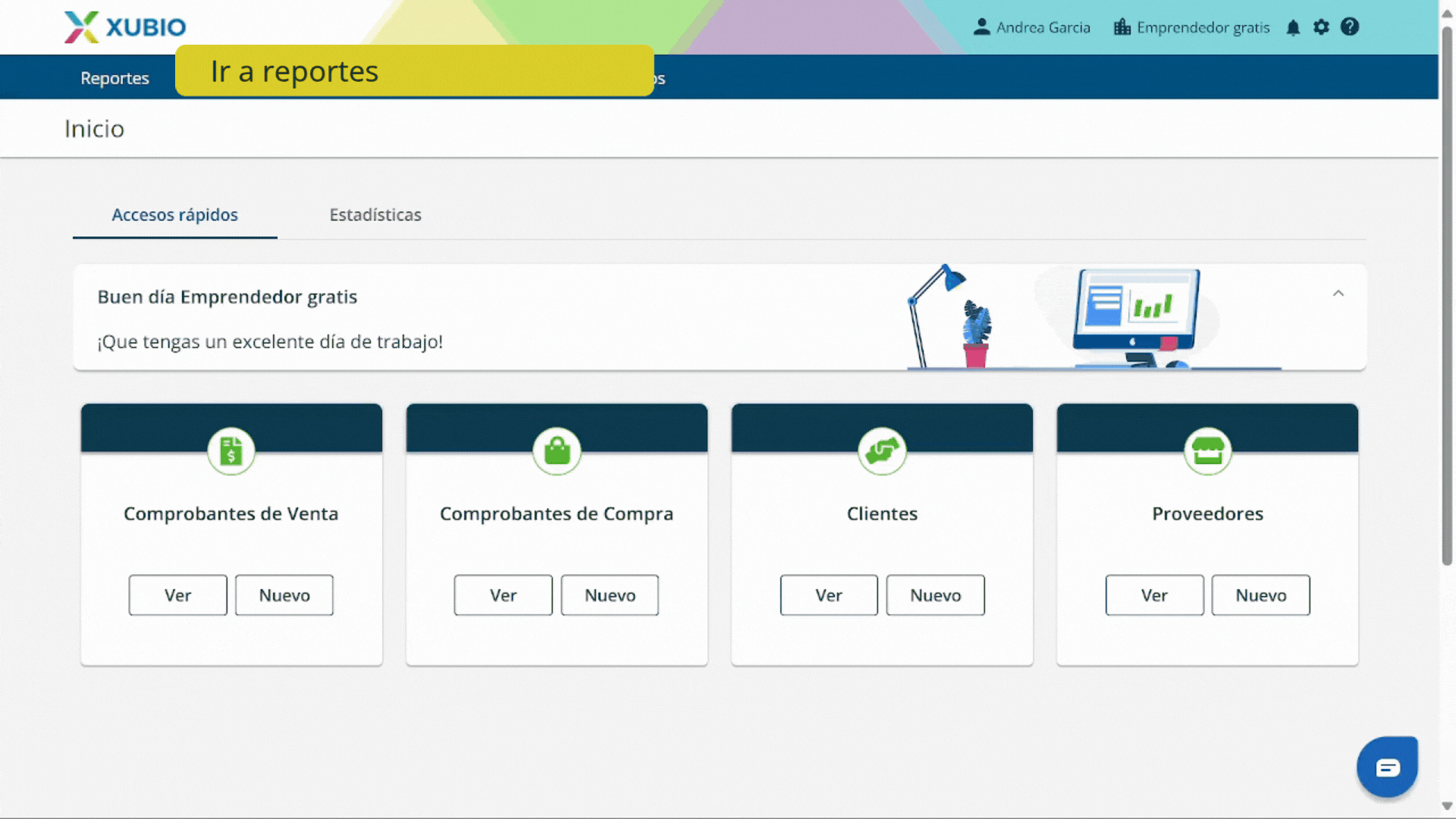The image size is (1456, 819).
Task: Select the Accesos rápidos tab
Action: click(x=175, y=215)
